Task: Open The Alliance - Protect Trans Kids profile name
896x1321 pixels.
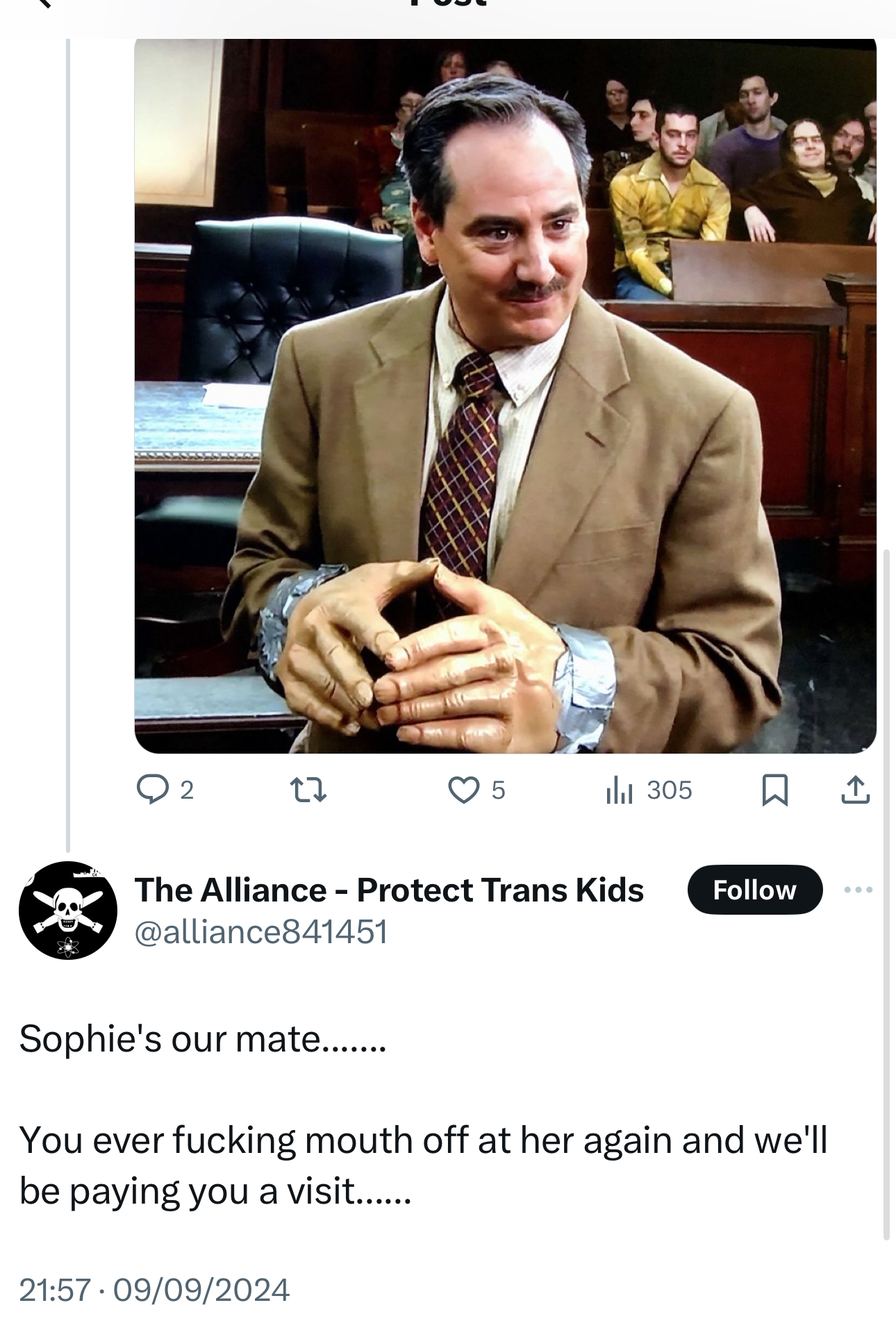Action: point(389,890)
